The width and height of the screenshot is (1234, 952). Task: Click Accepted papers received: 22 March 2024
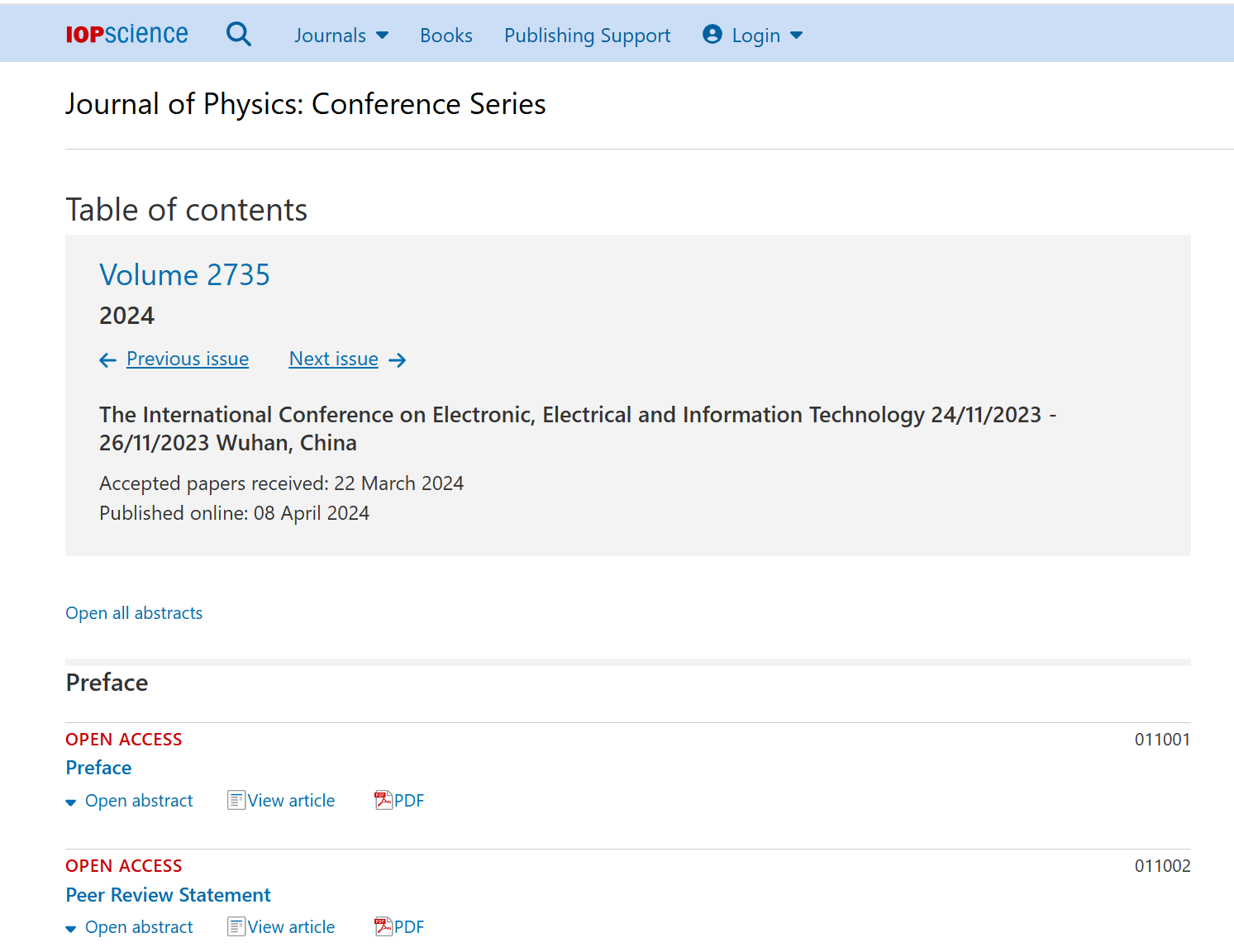(281, 483)
